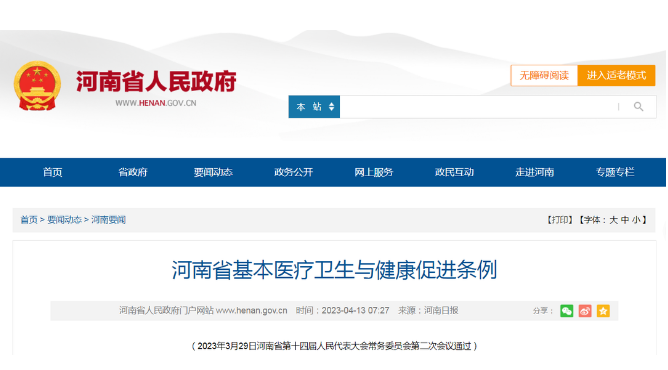Select 要闻动态 in the navigation bar
The height and width of the screenshot is (370, 668).
click(x=213, y=172)
